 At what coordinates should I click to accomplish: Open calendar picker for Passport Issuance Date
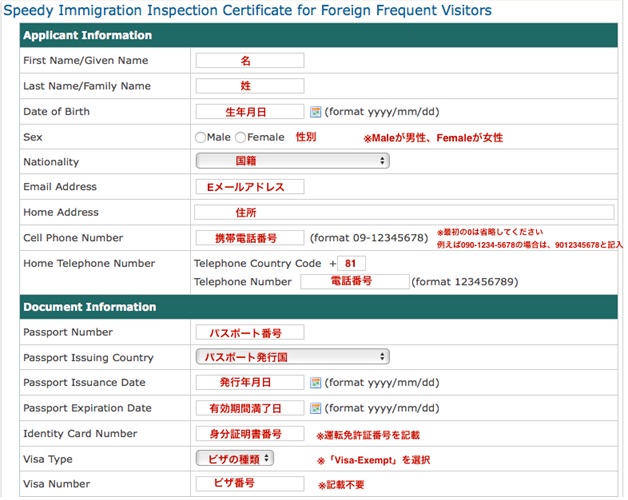[315, 383]
